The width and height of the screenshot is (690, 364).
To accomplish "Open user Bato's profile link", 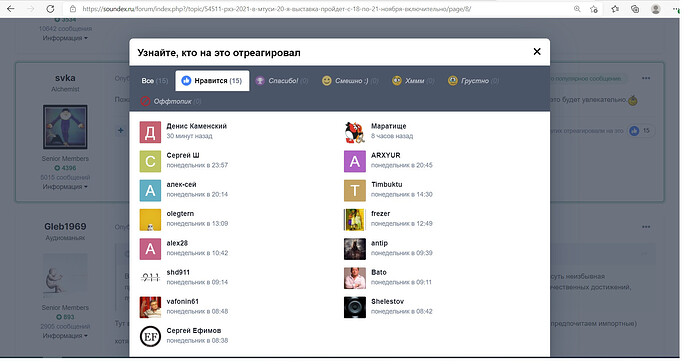I will (378, 272).
